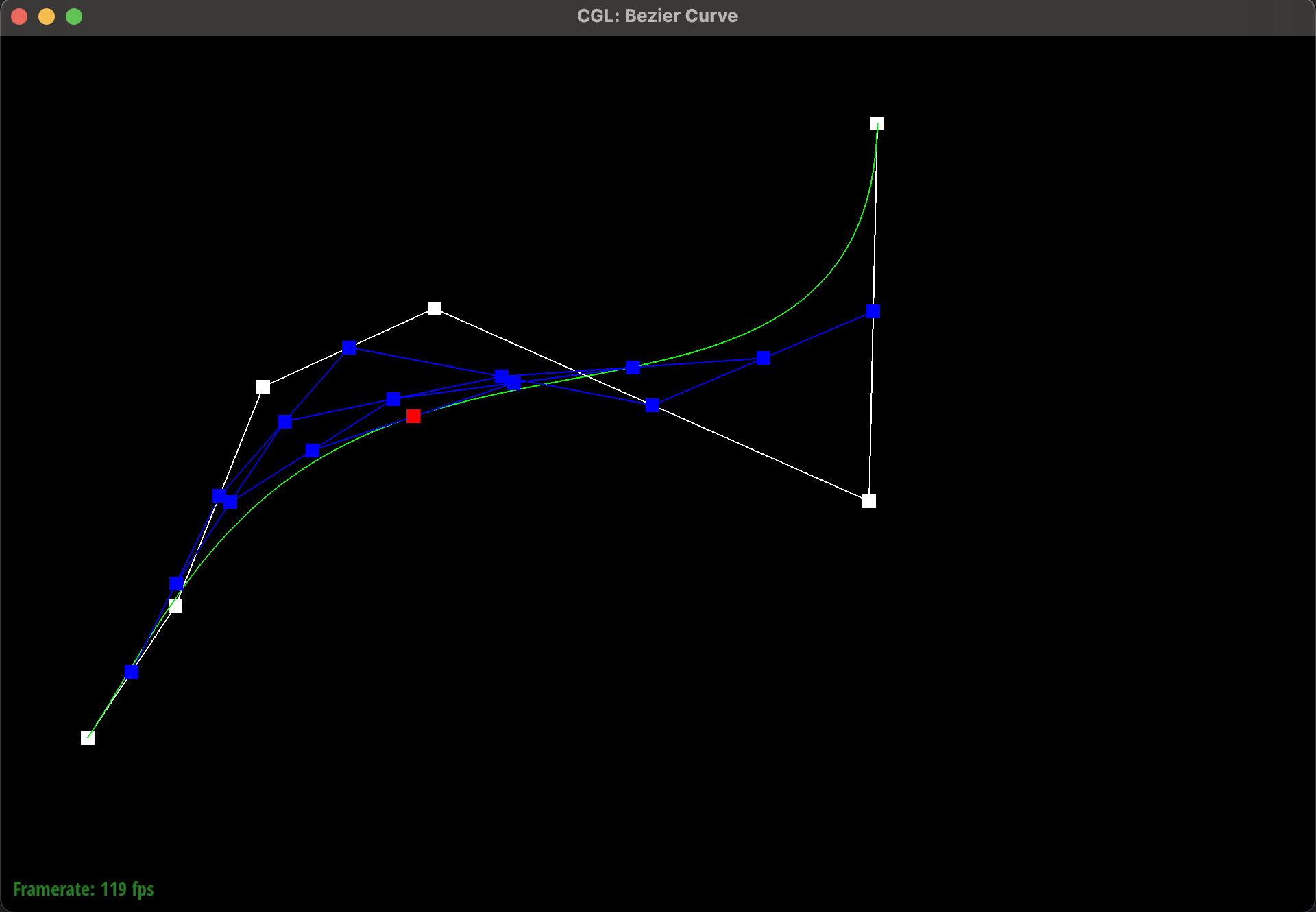Minimize the window with the yellow button
The height and width of the screenshot is (912, 1316).
[47, 16]
